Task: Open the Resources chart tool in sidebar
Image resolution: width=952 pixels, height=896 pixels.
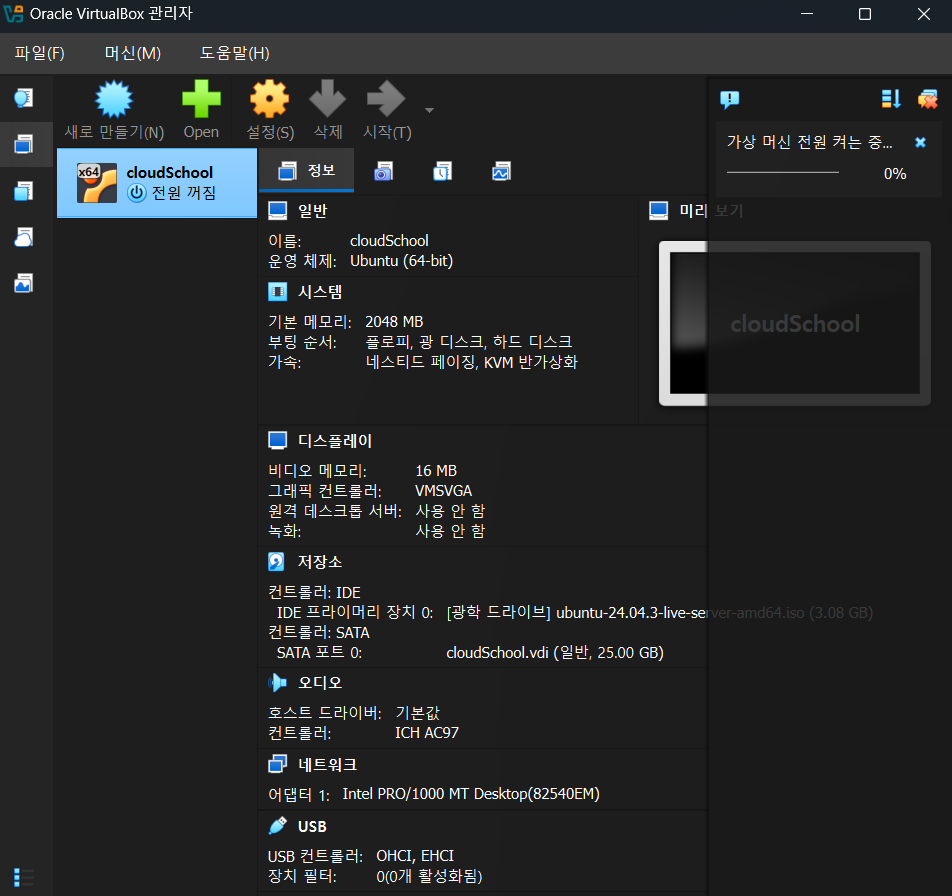Action: (x=24, y=283)
